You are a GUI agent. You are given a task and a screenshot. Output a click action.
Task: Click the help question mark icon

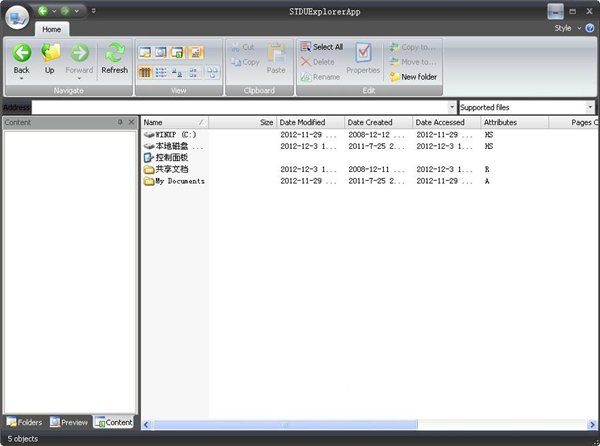pyautogui.click(x=590, y=28)
